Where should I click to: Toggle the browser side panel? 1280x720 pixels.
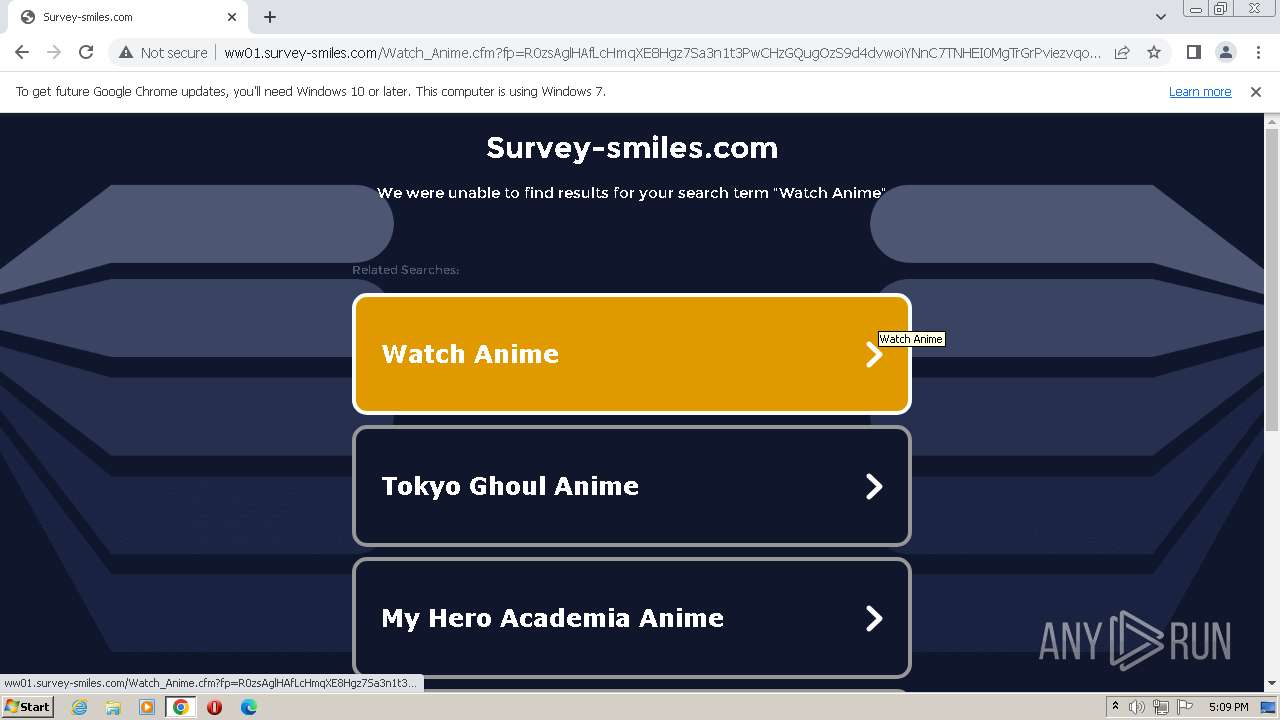(x=1194, y=52)
